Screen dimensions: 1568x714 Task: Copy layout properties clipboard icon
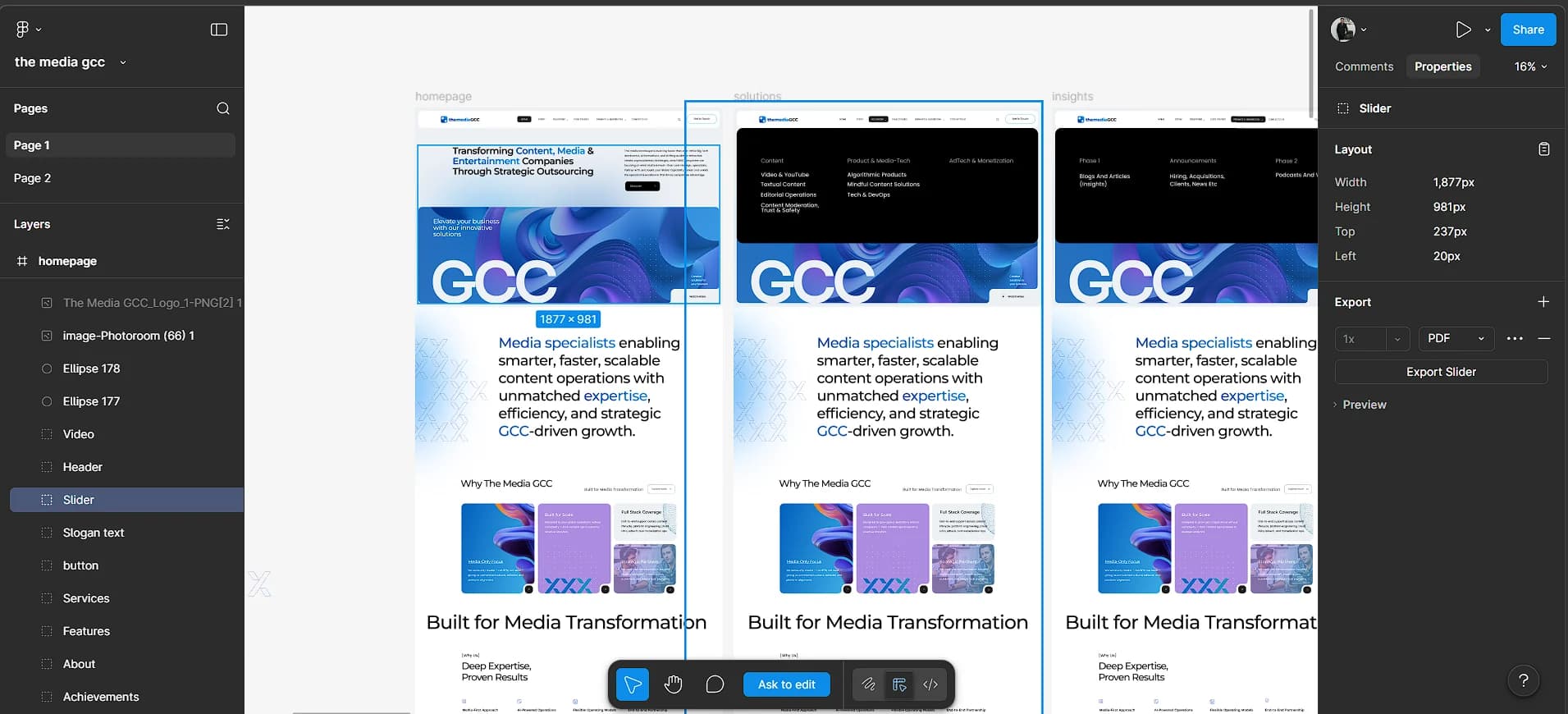point(1543,149)
